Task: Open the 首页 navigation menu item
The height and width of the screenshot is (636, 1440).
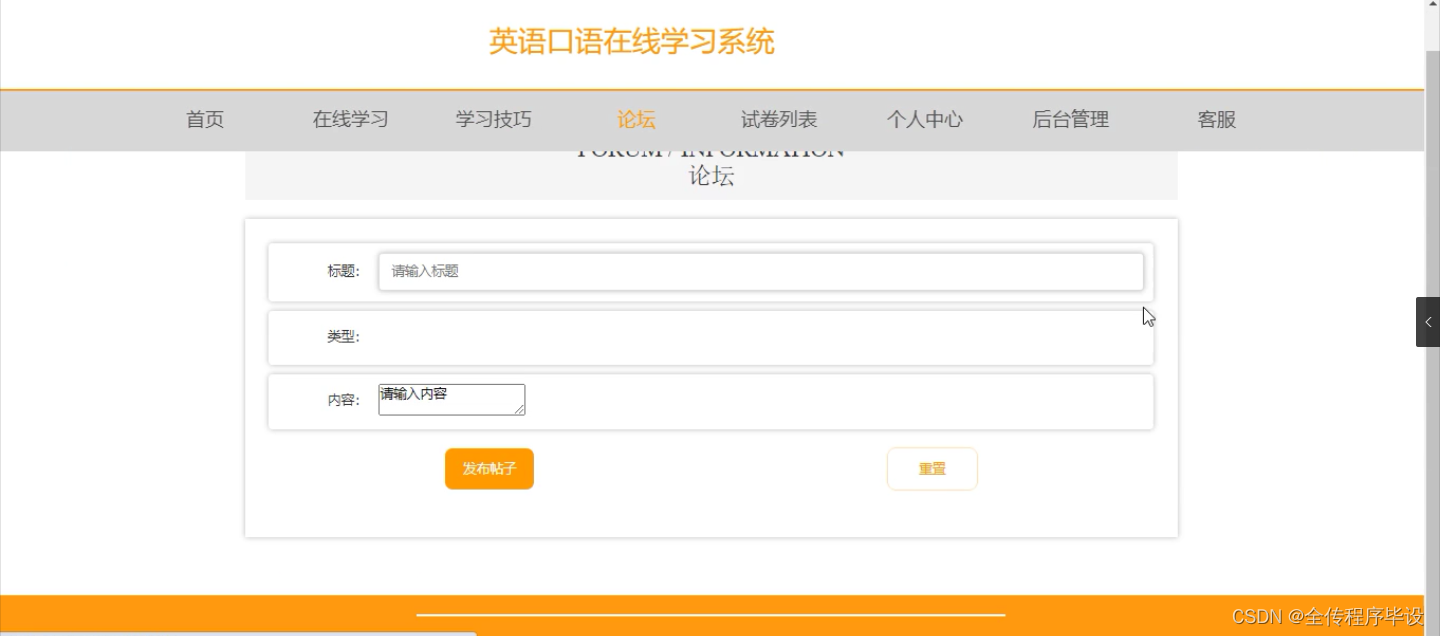Action: tap(204, 119)
